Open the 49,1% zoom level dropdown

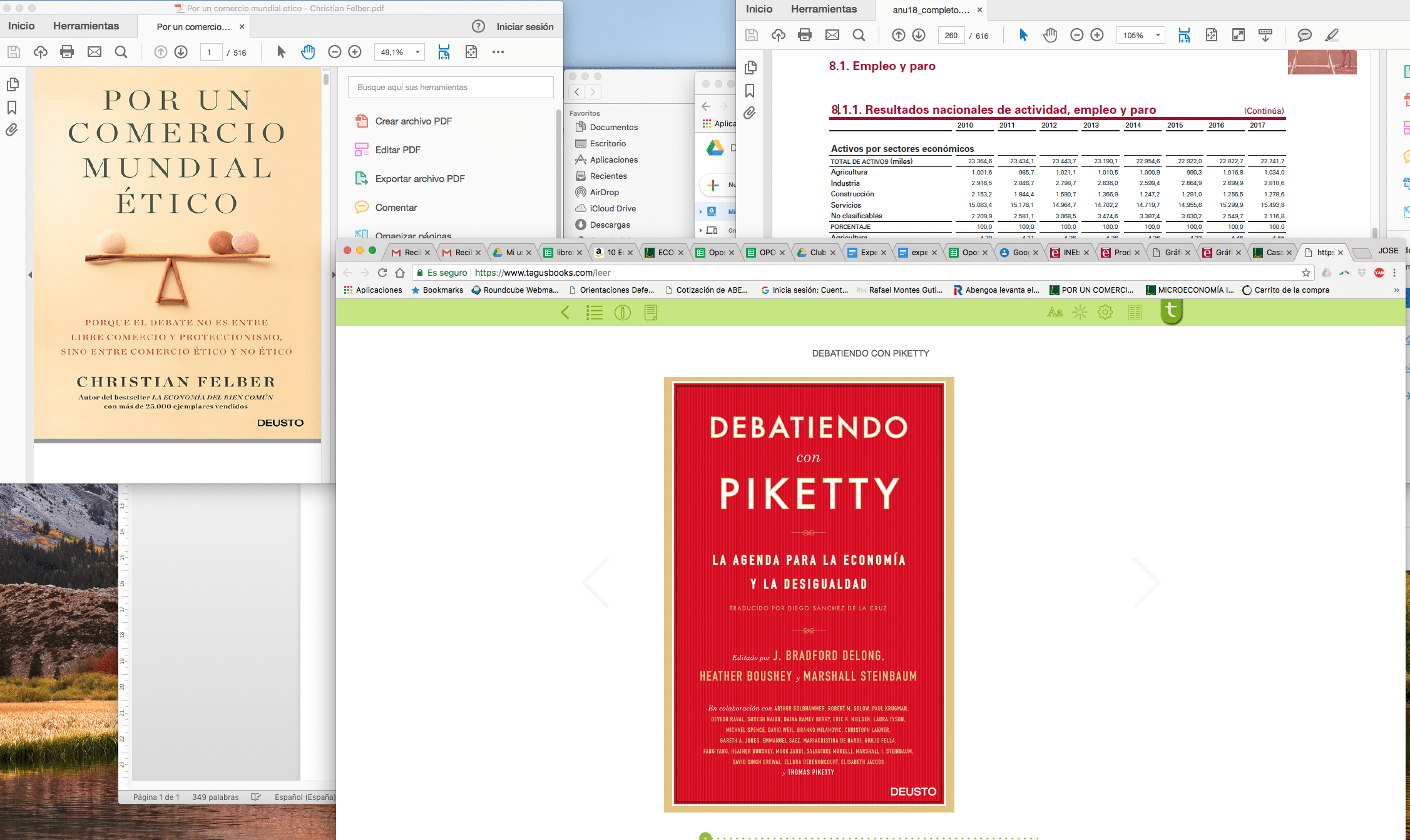point(399,52)
